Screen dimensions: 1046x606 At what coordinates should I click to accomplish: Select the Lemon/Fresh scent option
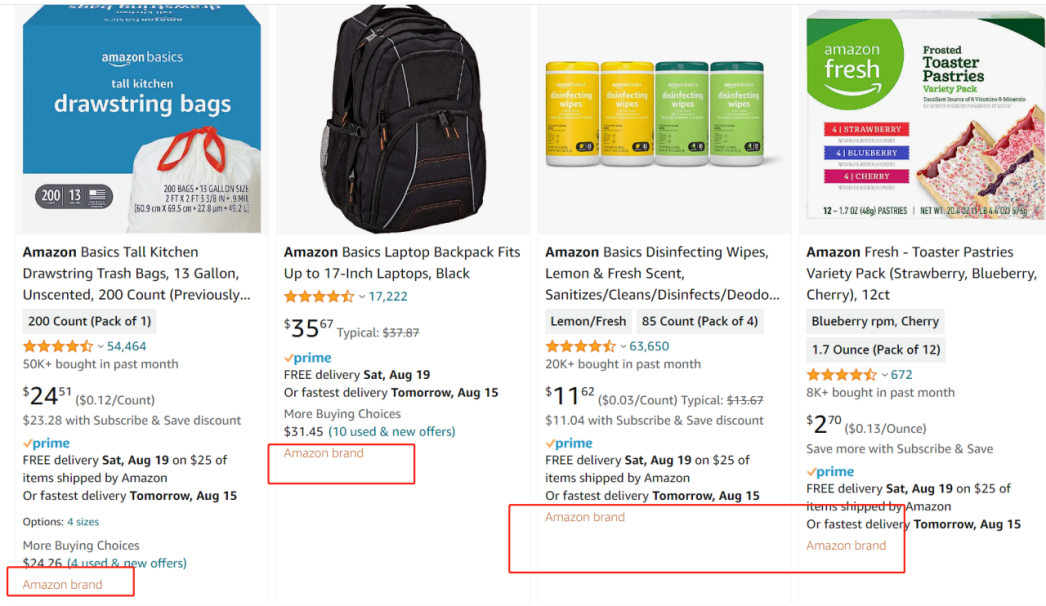coord(588,322)
